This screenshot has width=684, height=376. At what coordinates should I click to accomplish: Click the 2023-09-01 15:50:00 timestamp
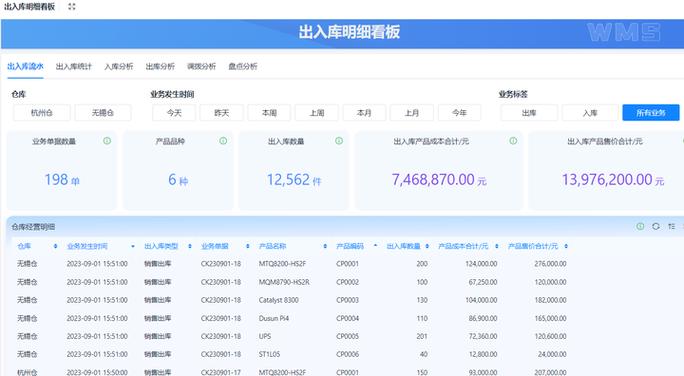(97, 372)
